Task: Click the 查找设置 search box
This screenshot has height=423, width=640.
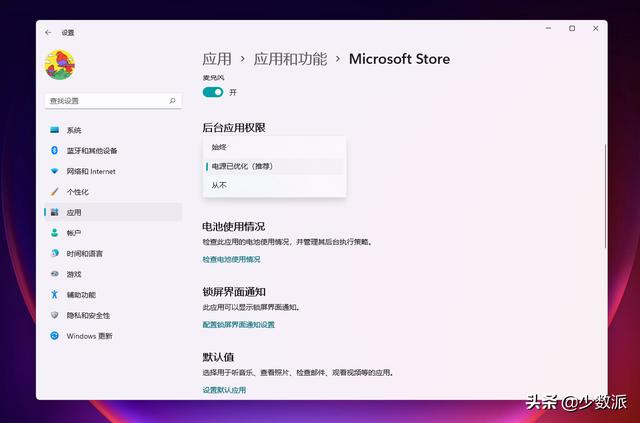Action: pyautogui.click(x=108, y=101)
